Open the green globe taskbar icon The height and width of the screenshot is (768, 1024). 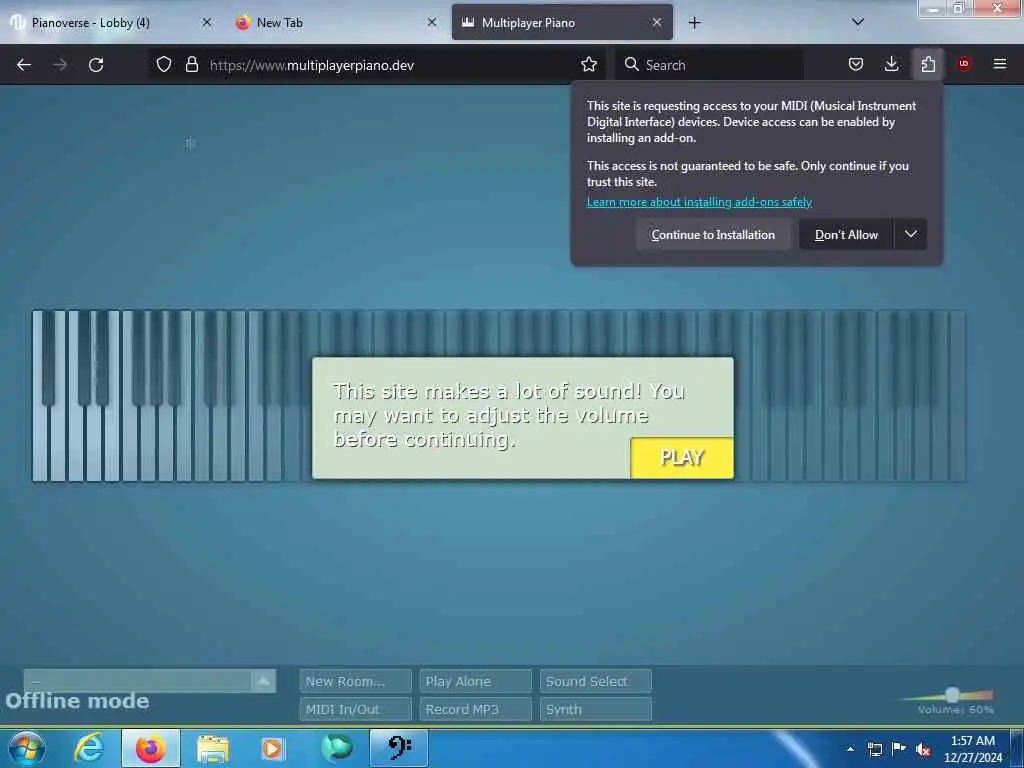click(x=336, y=748)
